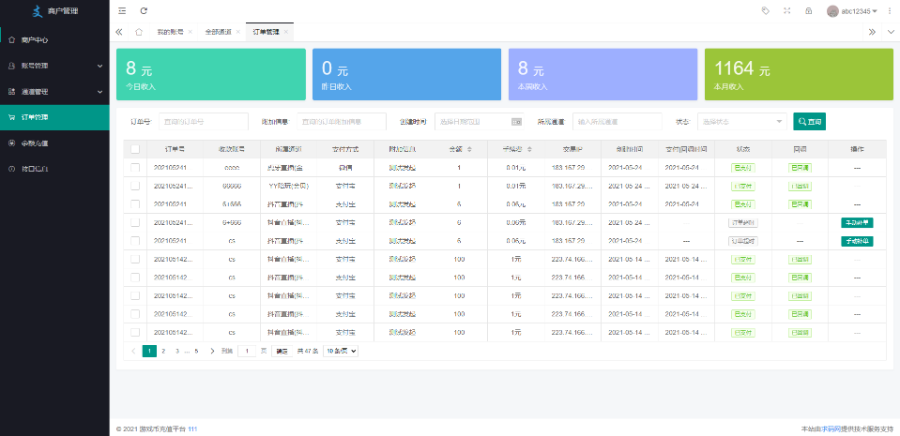The height and width of the screenshot is (436, 900).
Task: Check the first order row checkbox
Action: [135, 167]
